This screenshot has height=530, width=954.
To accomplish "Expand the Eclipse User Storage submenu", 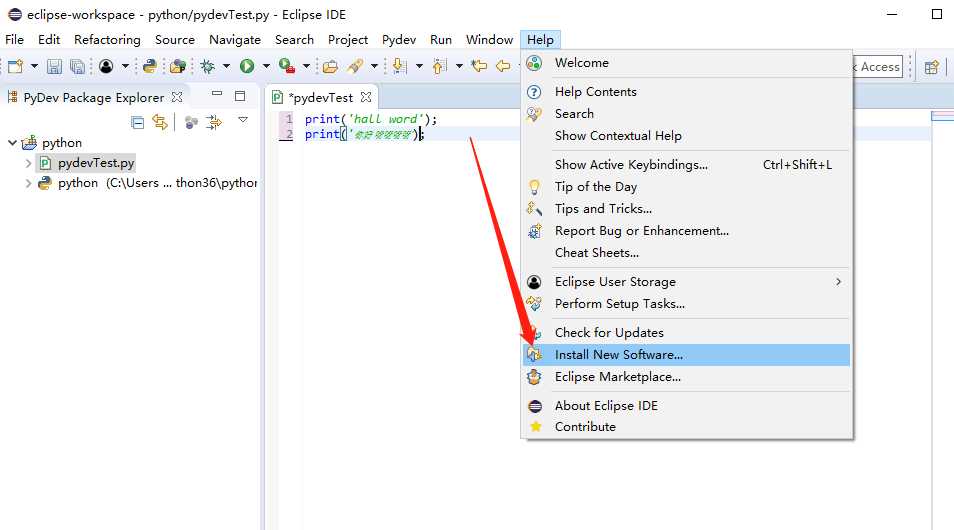I will click(x=686, y=282).
